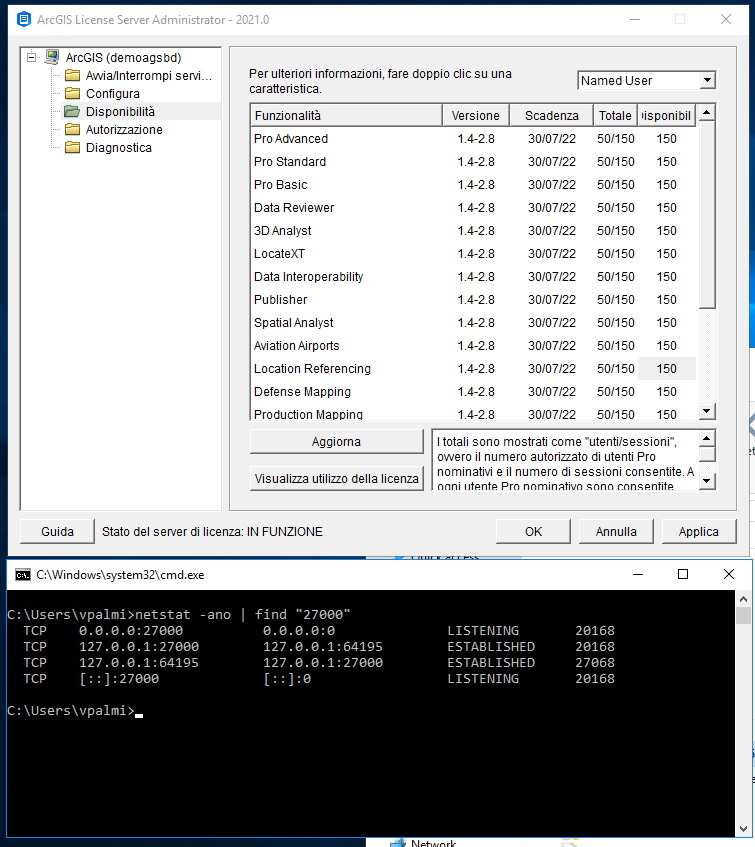The width and height of the screenshot is (755, 847).
Task: Click the Configura folder icon
Action: pos(72,93)
